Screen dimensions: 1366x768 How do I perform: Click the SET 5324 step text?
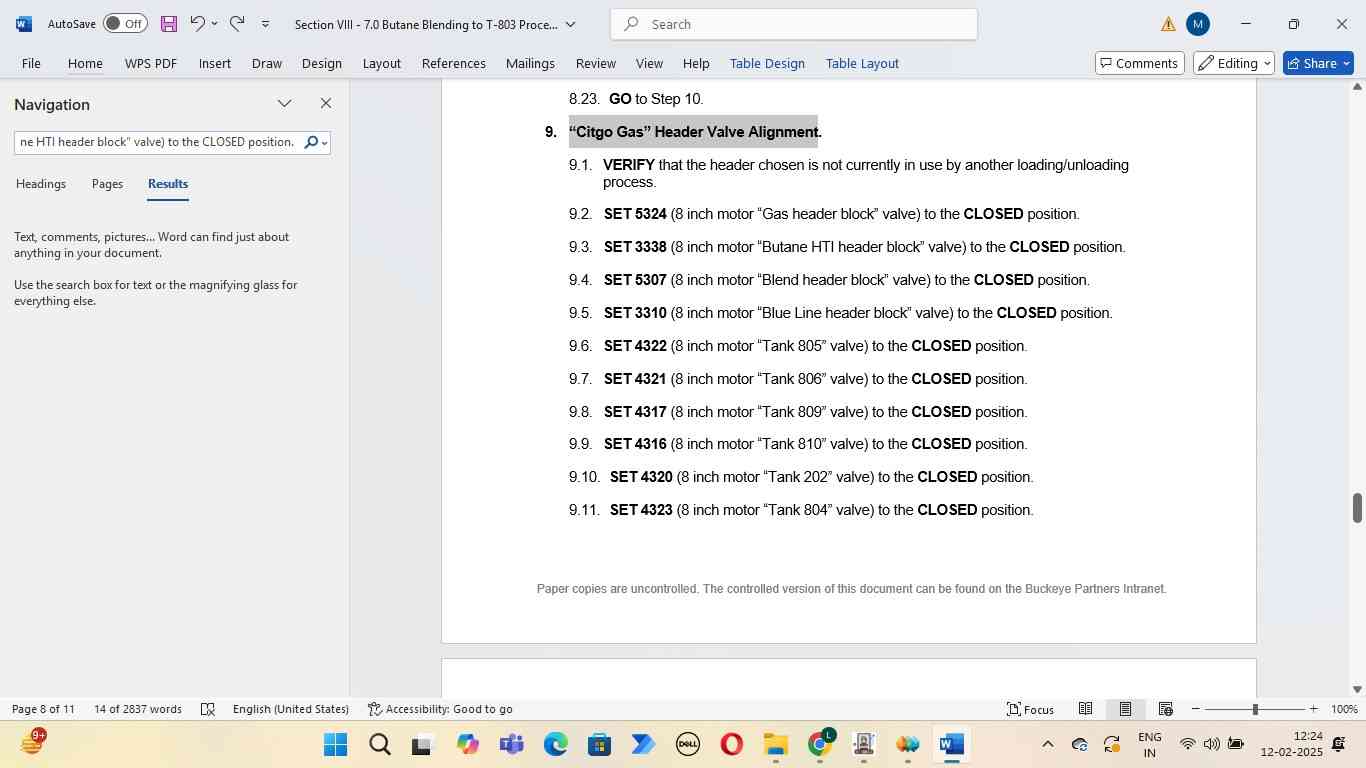[x=842, y=214]
